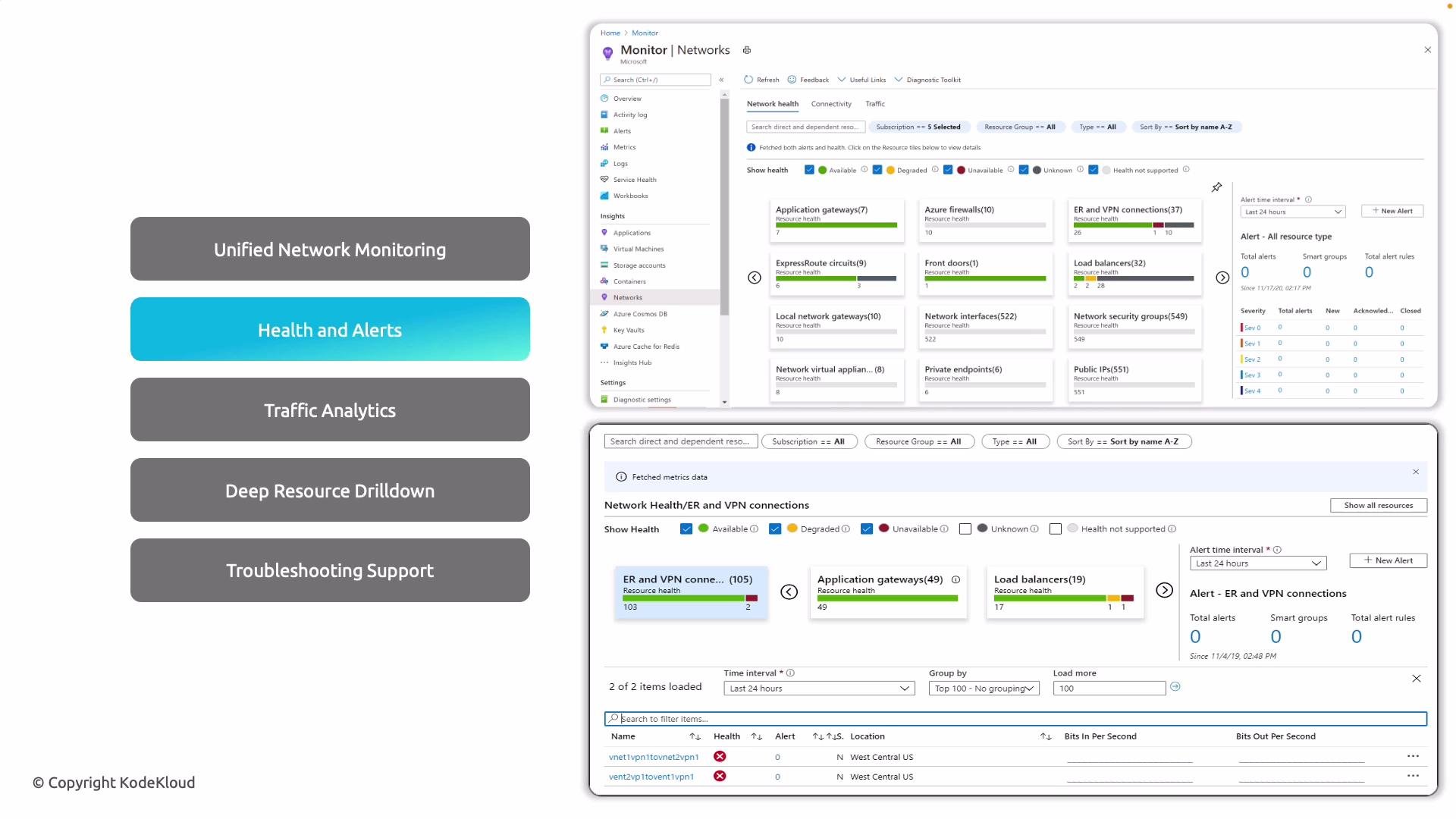Open lower Resource Group == All filter

918,441
